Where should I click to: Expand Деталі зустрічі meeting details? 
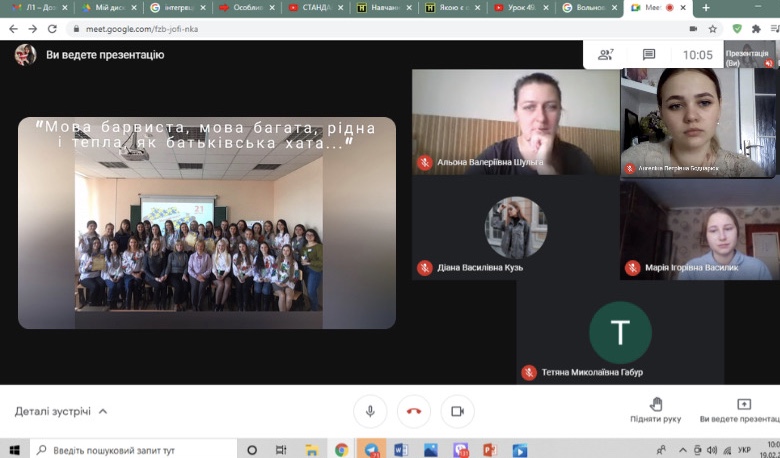(61, 412)
